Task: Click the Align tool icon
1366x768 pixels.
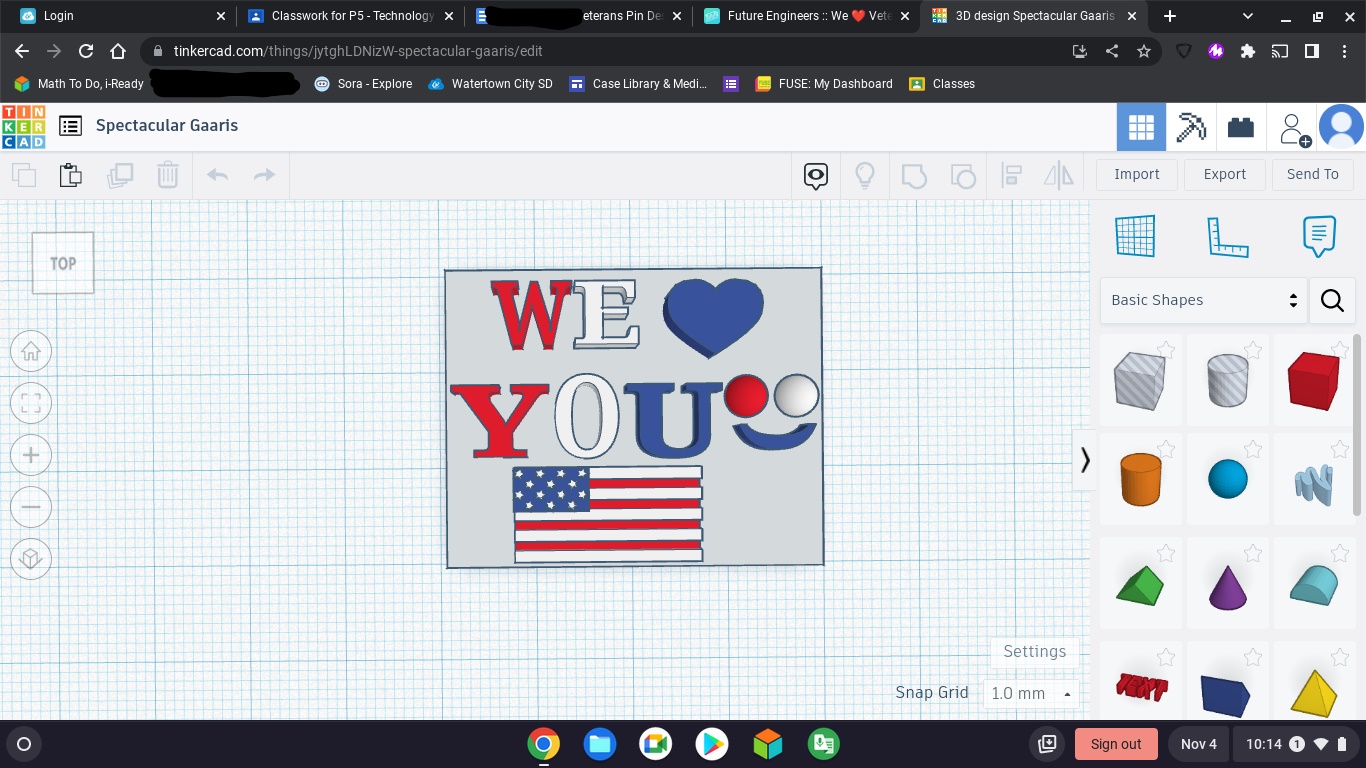Action: (1011, 176)
